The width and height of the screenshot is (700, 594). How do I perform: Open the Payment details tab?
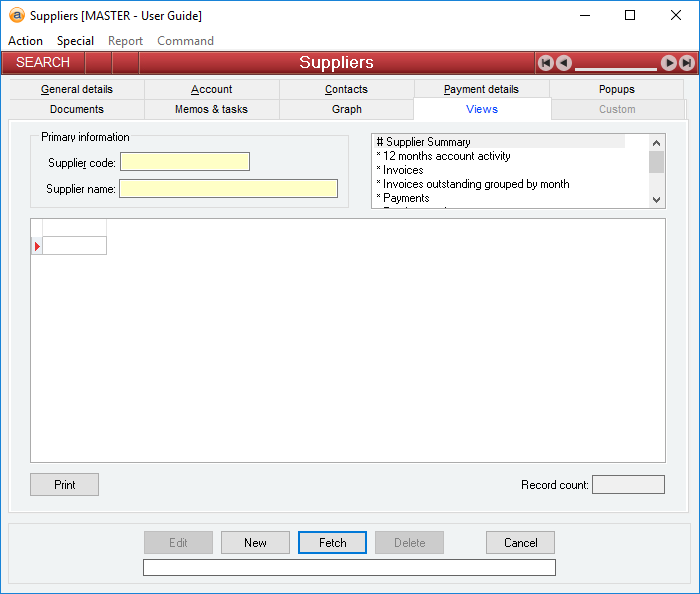[481, 89]
